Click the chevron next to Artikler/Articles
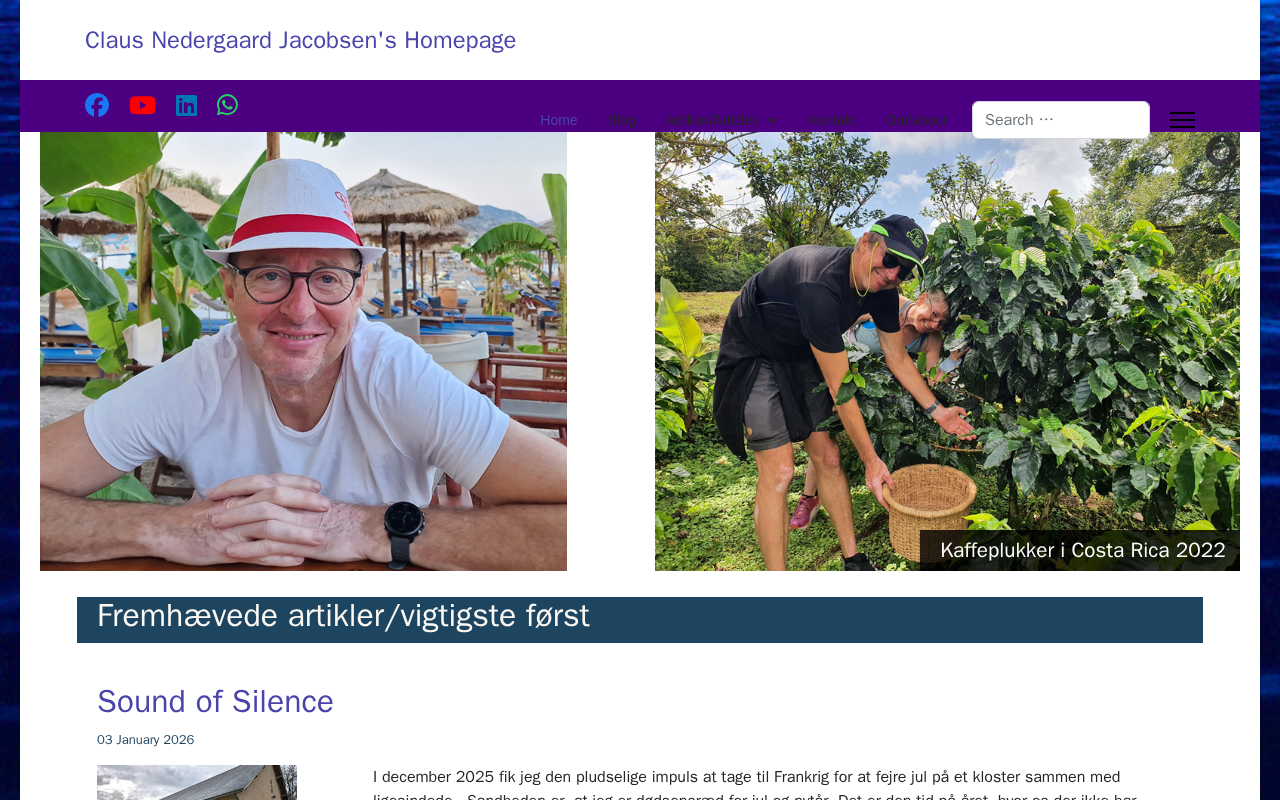 pos(773,120)
